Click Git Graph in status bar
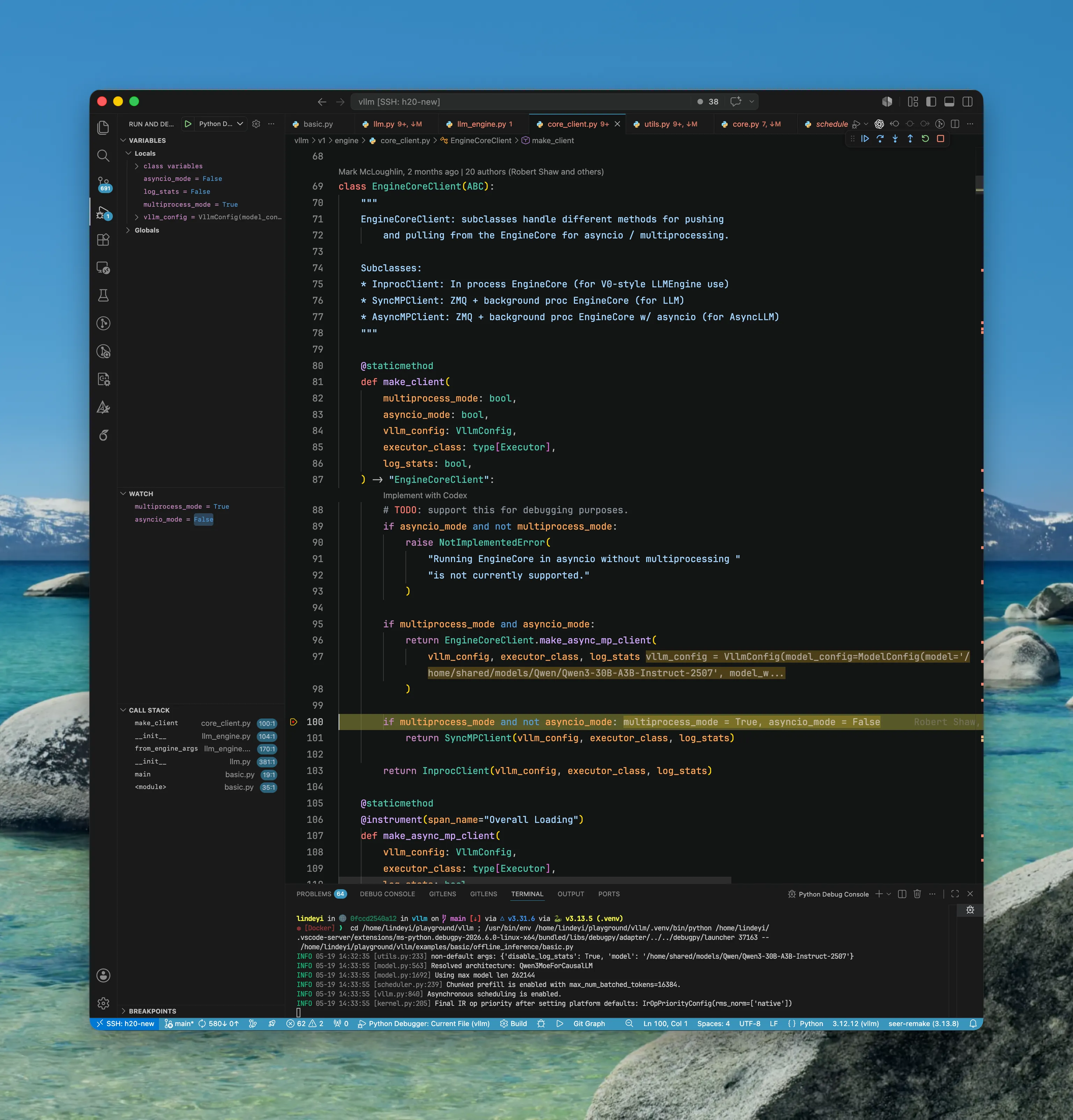The image size is (1073, 1120). click(x=589, y=1023)
